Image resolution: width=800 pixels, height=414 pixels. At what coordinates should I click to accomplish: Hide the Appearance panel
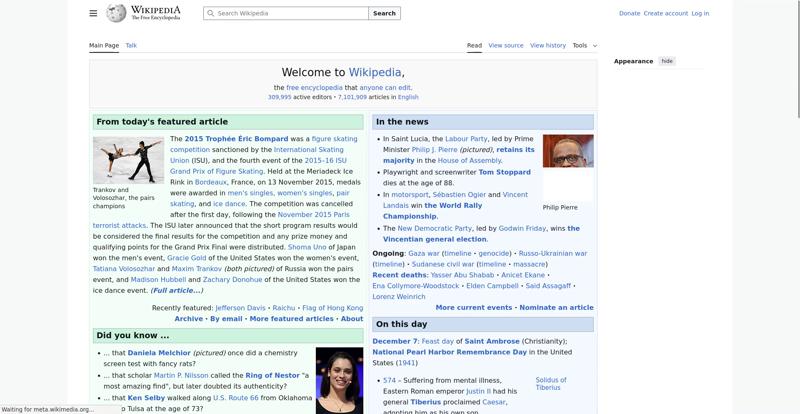[667, 61]
